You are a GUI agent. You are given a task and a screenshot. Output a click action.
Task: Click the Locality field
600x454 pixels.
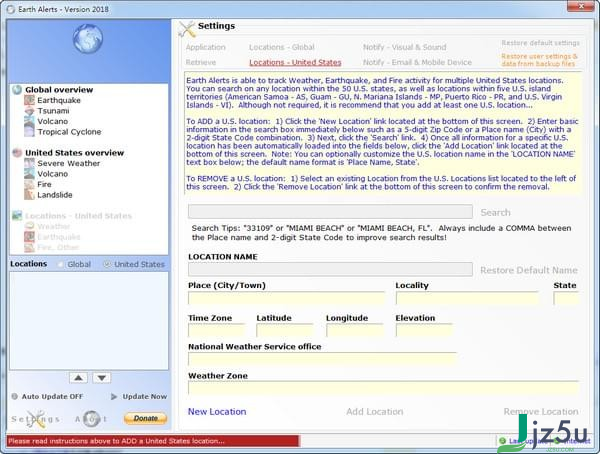[467, 298]
